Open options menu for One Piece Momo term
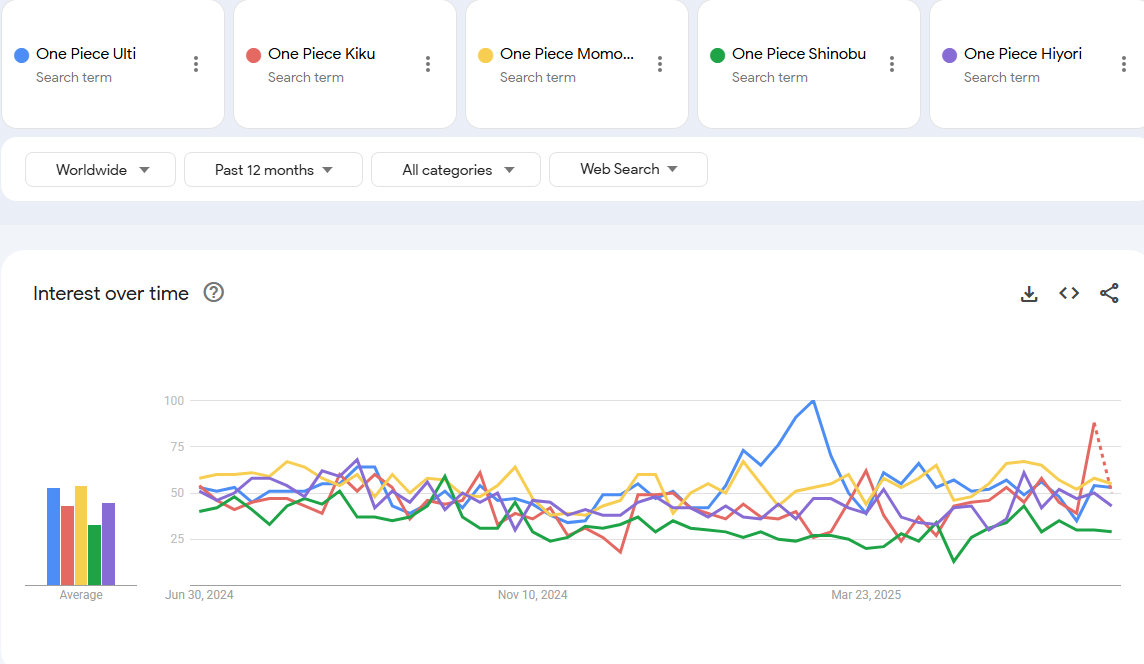Viewport: 1144px width, 664px height. tap(660, 64)
